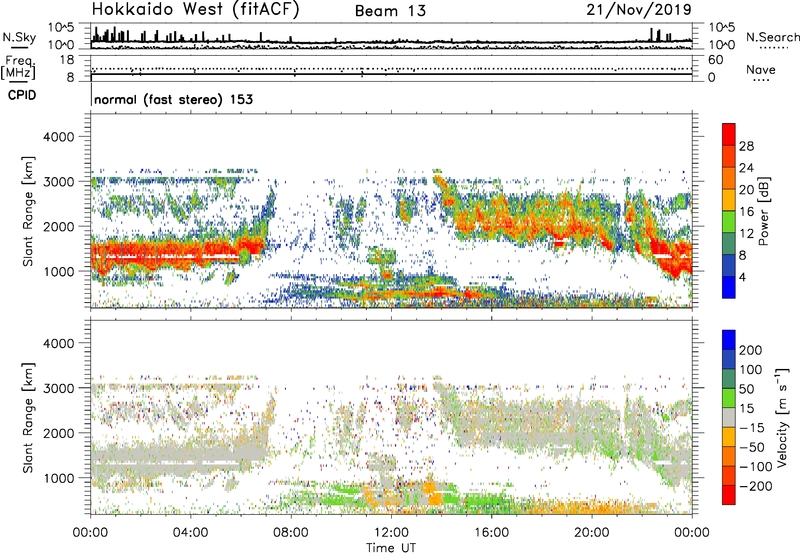
Task: Click the '4000' tick in power panel
Action: click(x=59, y=137)
